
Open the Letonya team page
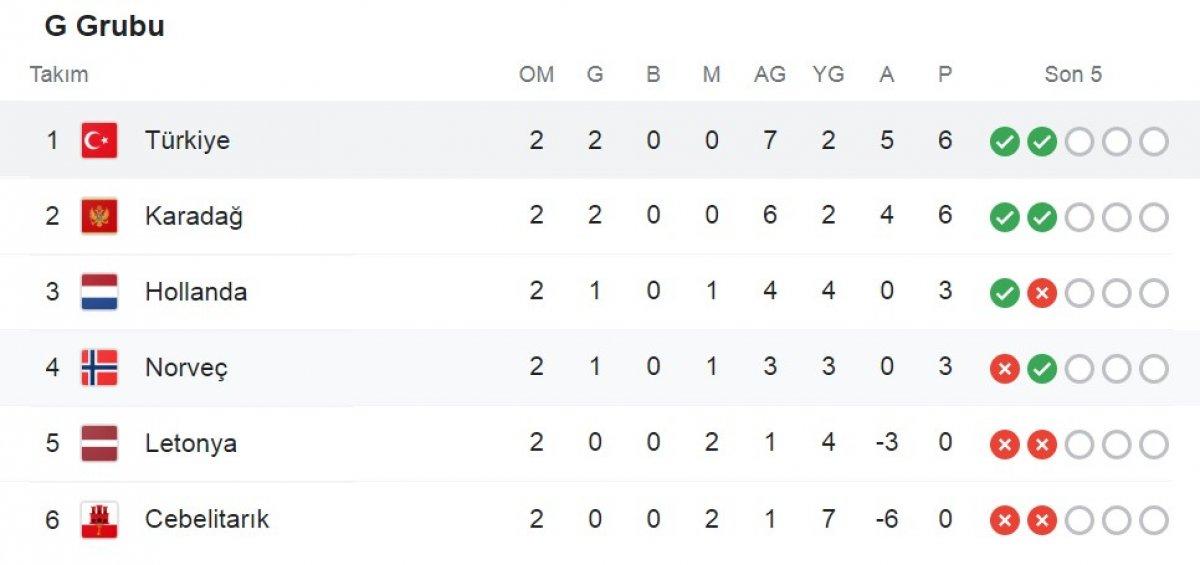point(191,443)
